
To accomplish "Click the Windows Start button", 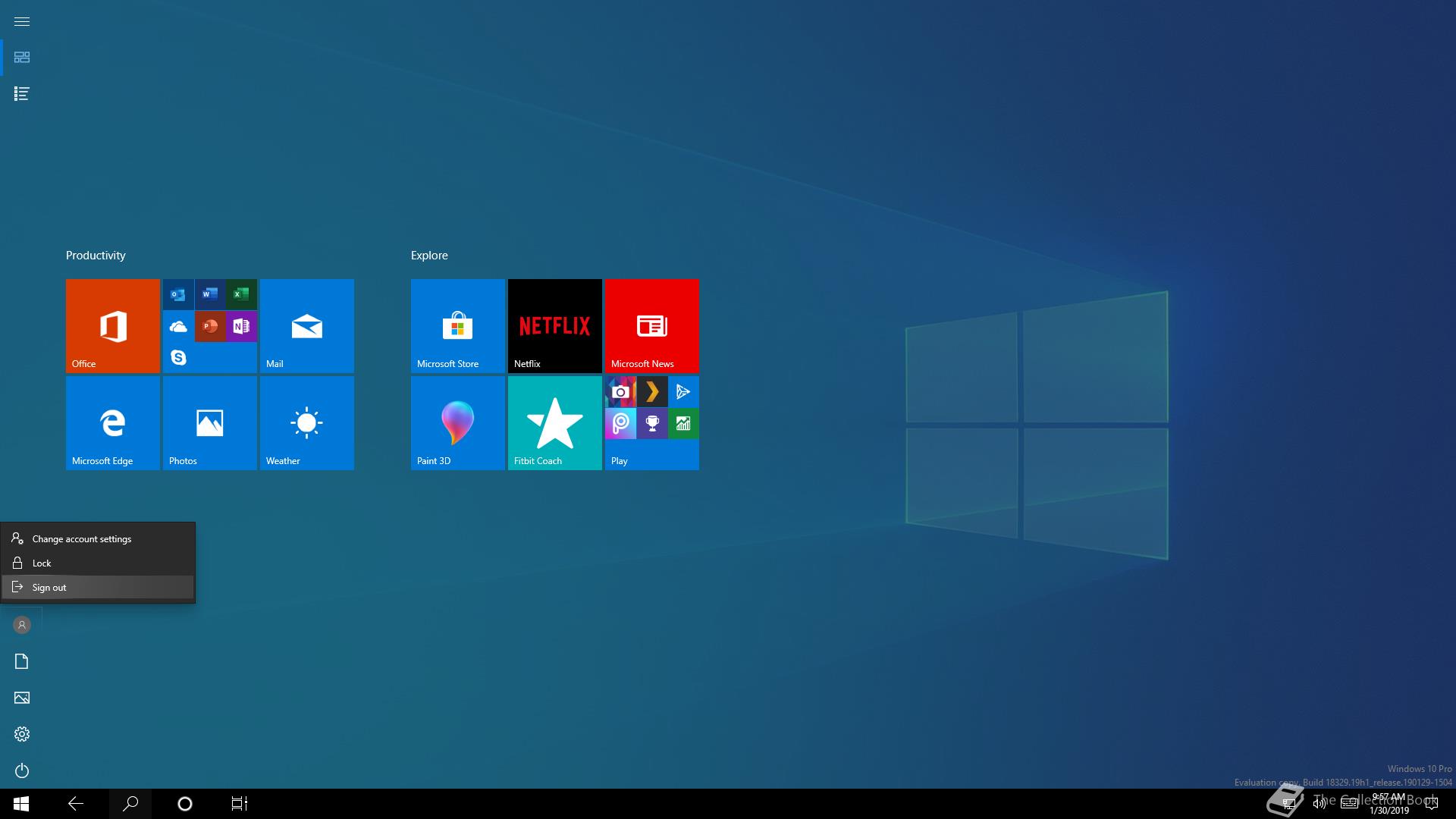I will tap(21, 804).
